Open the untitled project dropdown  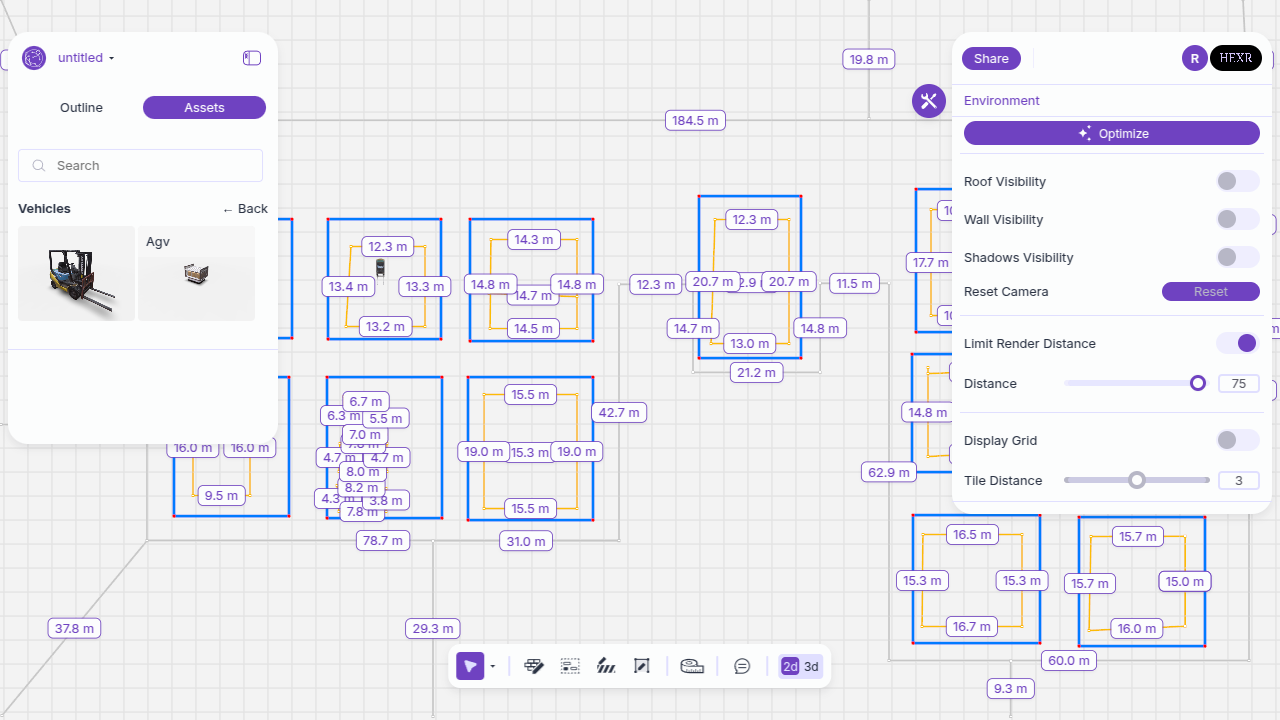point(86,58)
